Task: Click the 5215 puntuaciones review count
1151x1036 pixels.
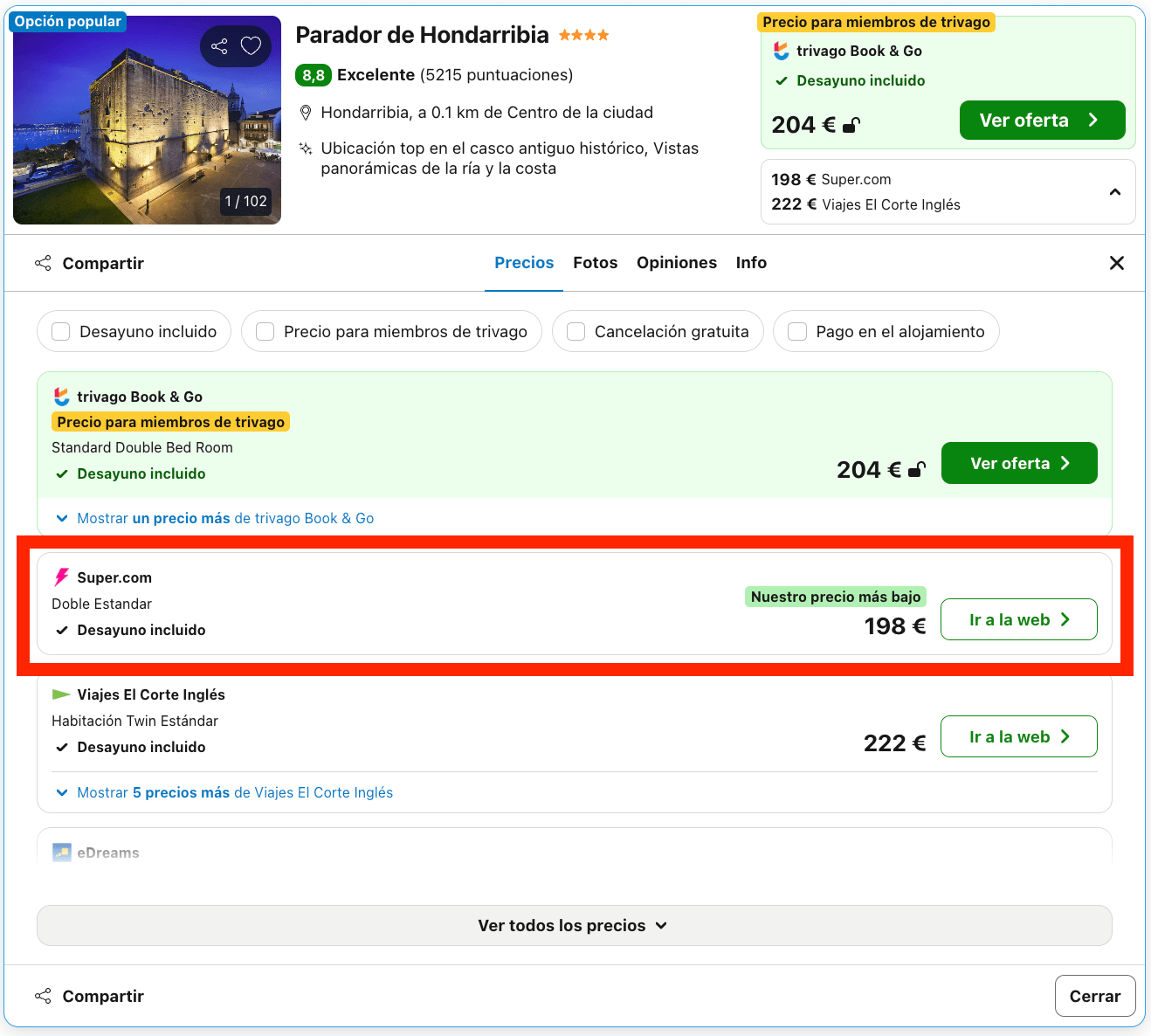Action: point(496,75)
